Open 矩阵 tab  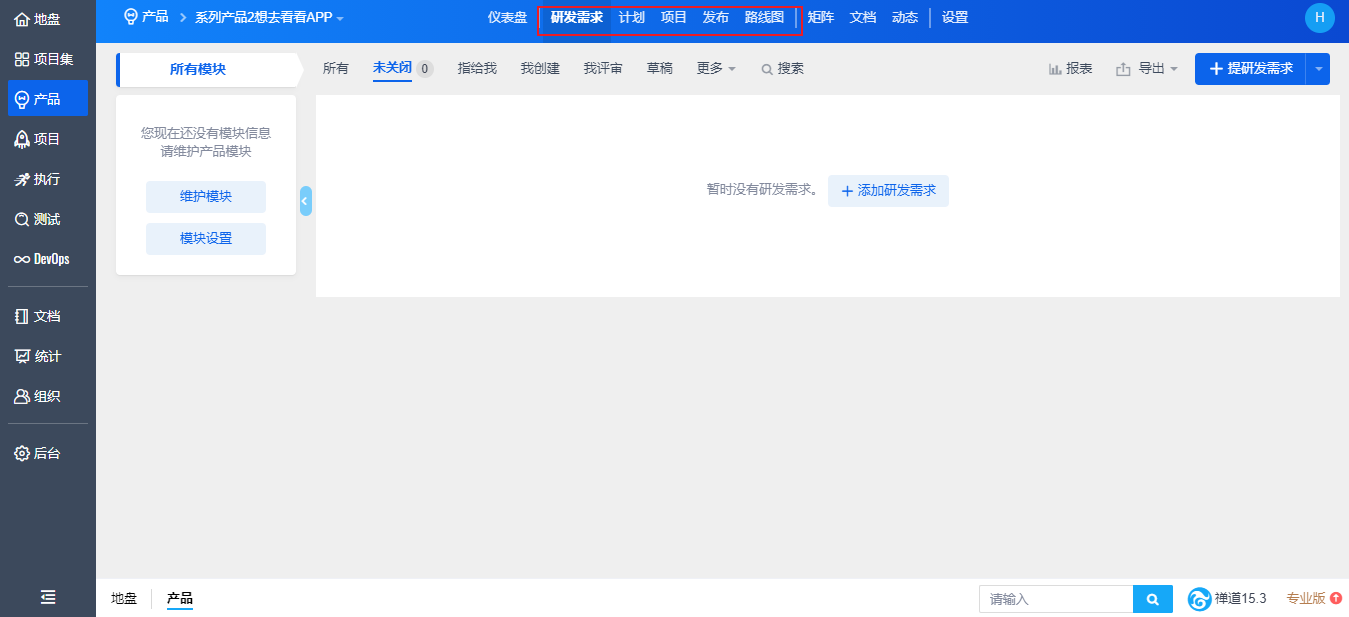(821, 18)
